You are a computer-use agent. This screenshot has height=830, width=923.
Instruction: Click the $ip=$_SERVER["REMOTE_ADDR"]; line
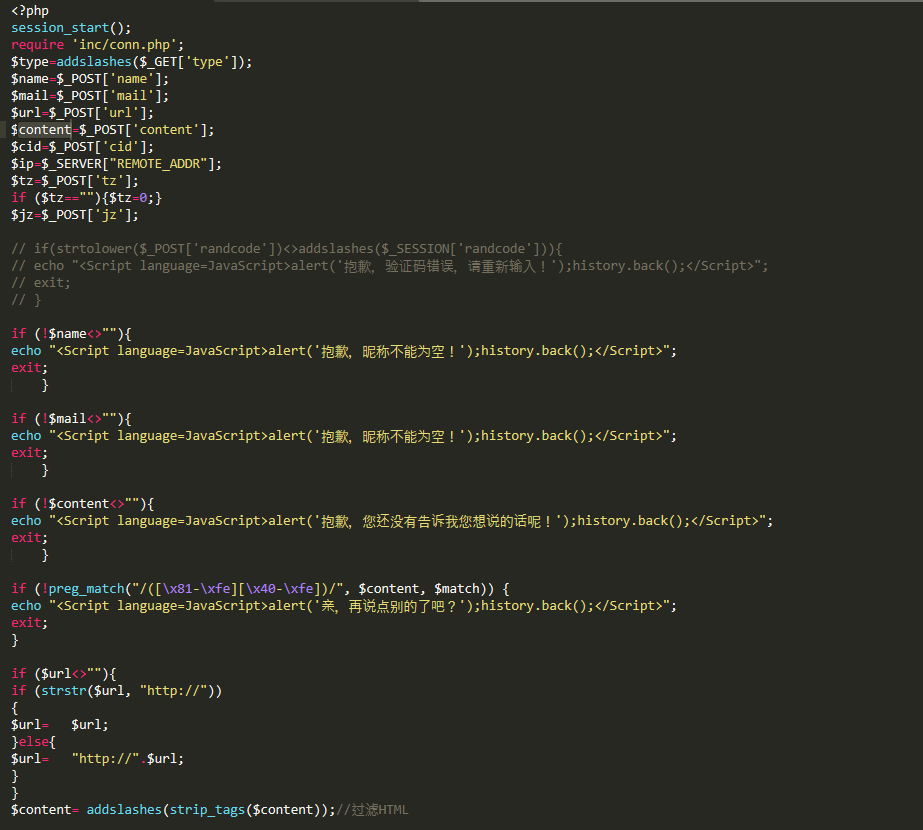click(117, 164)
